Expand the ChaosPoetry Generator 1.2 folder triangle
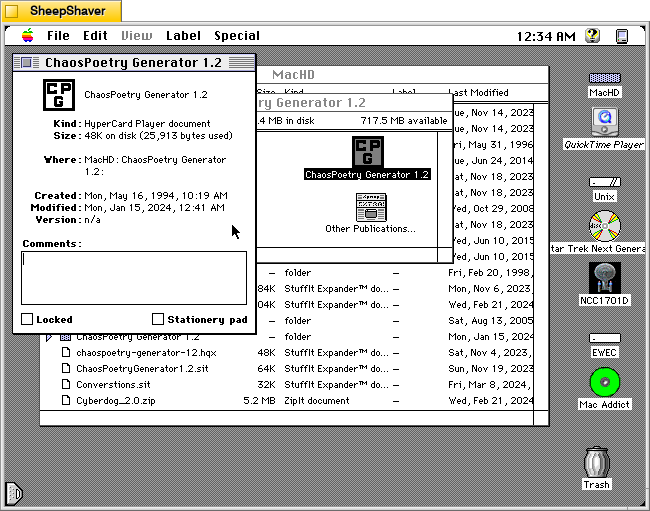This screenshot has width=650, height=511. 49,337
